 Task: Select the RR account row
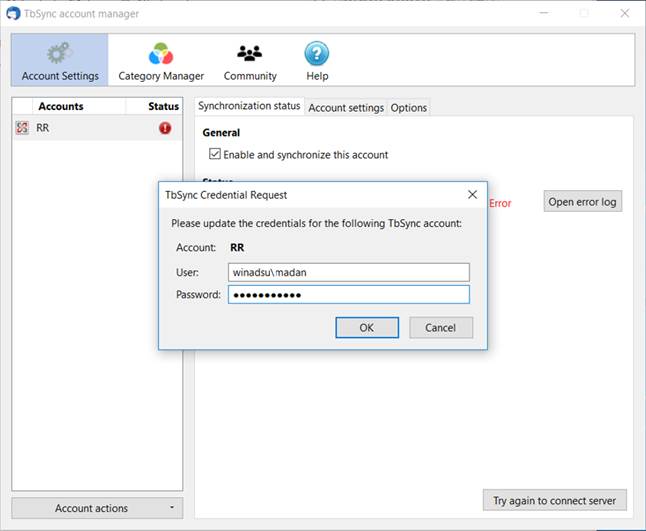click(97, 128)
